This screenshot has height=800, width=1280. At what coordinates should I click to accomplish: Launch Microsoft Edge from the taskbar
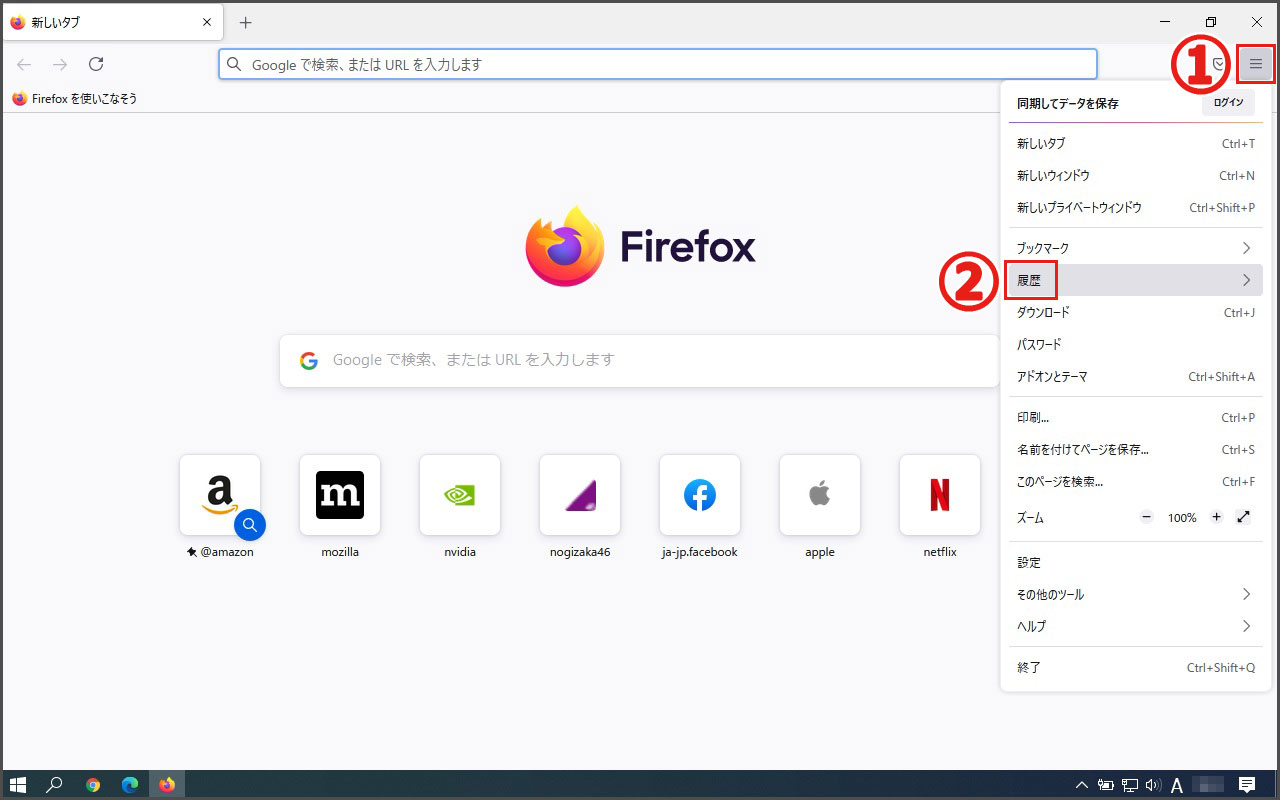coord(130,785)
